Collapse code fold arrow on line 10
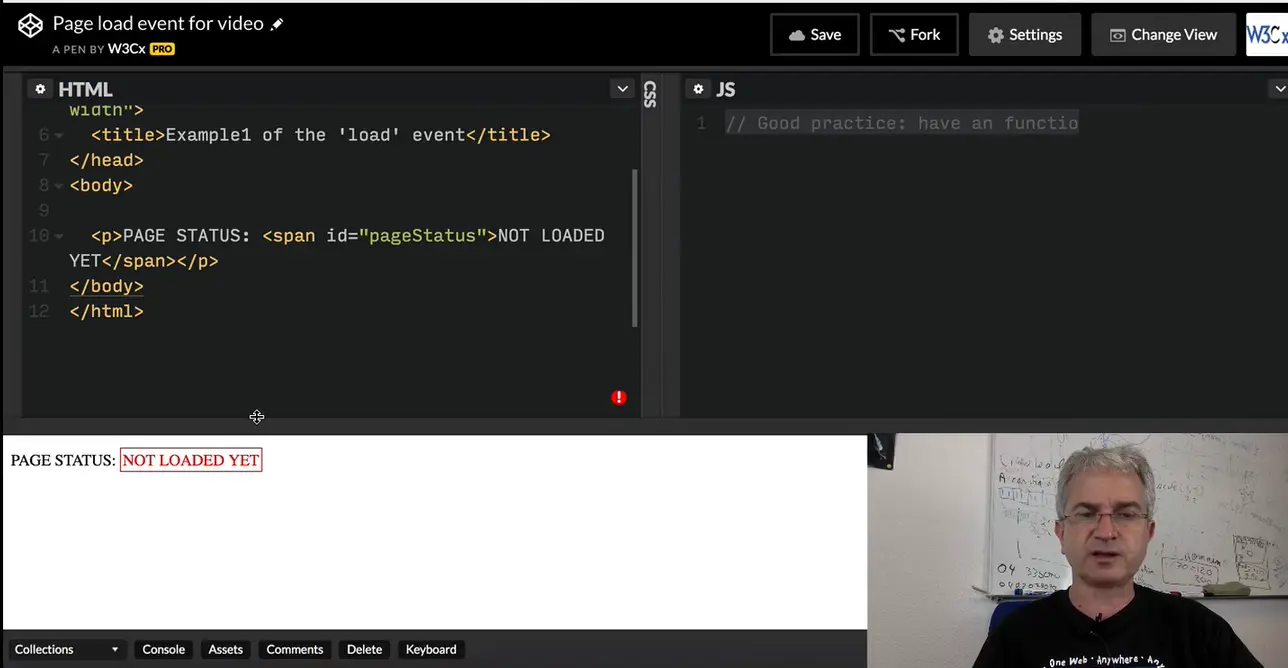Image resolution: width=1288 pixels, height=668 pixels. tap(59, 236)
